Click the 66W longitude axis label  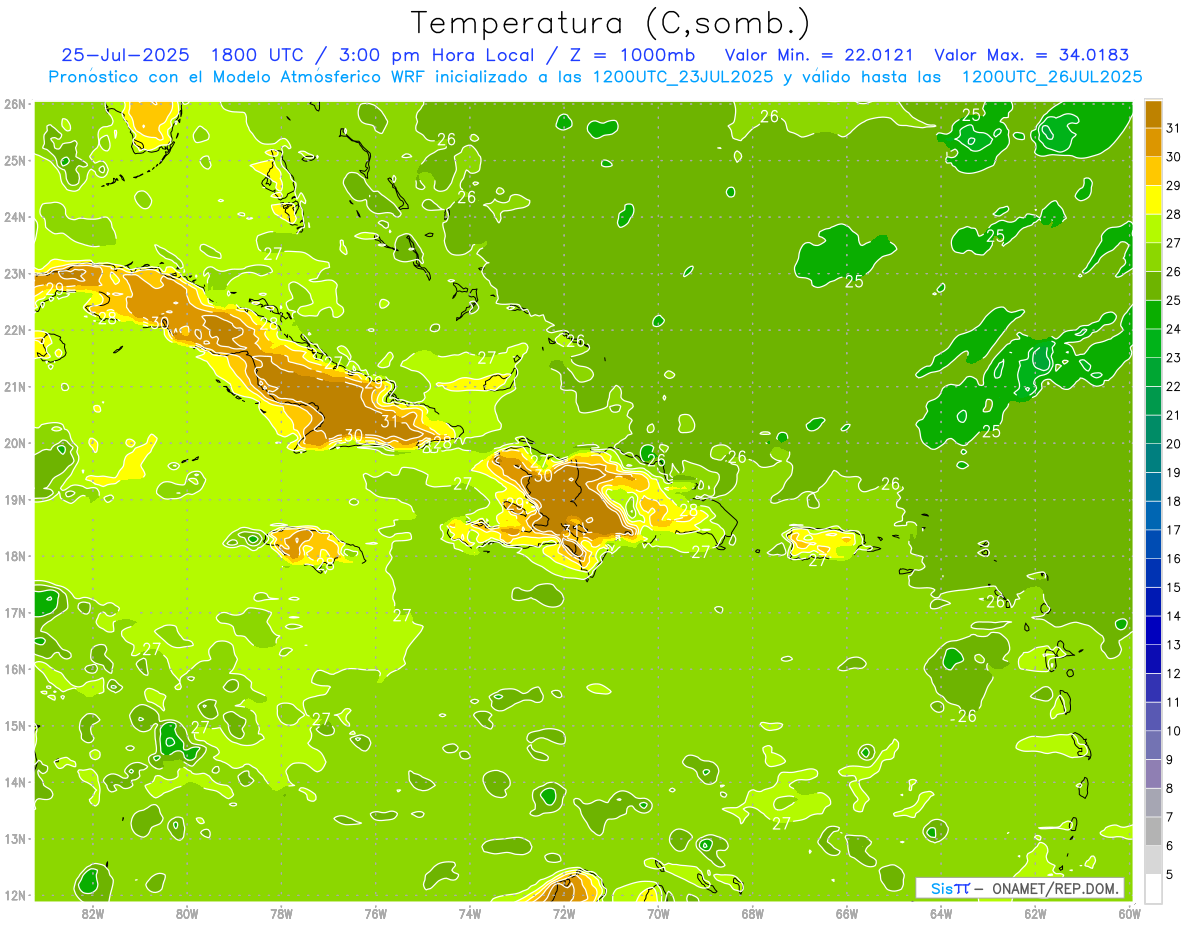click(x=847, y=913)
